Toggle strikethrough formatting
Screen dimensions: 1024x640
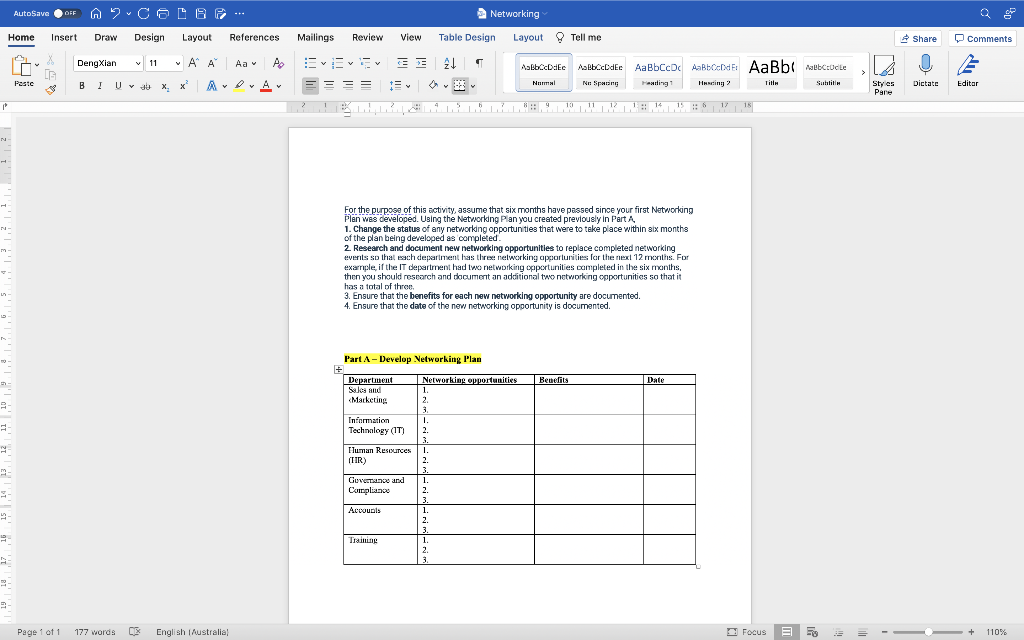(146, 86)
